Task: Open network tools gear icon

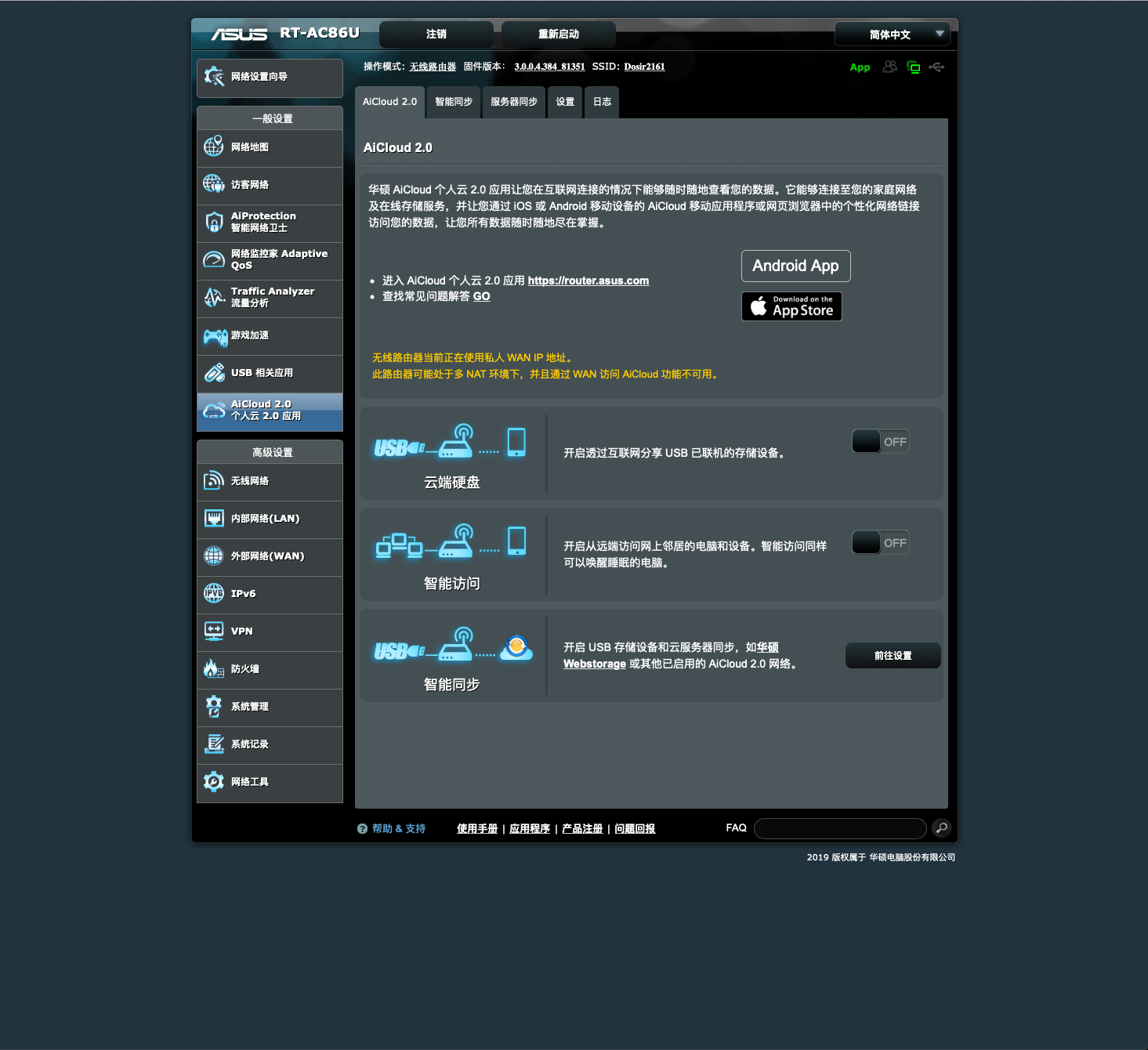Action: 214,781
